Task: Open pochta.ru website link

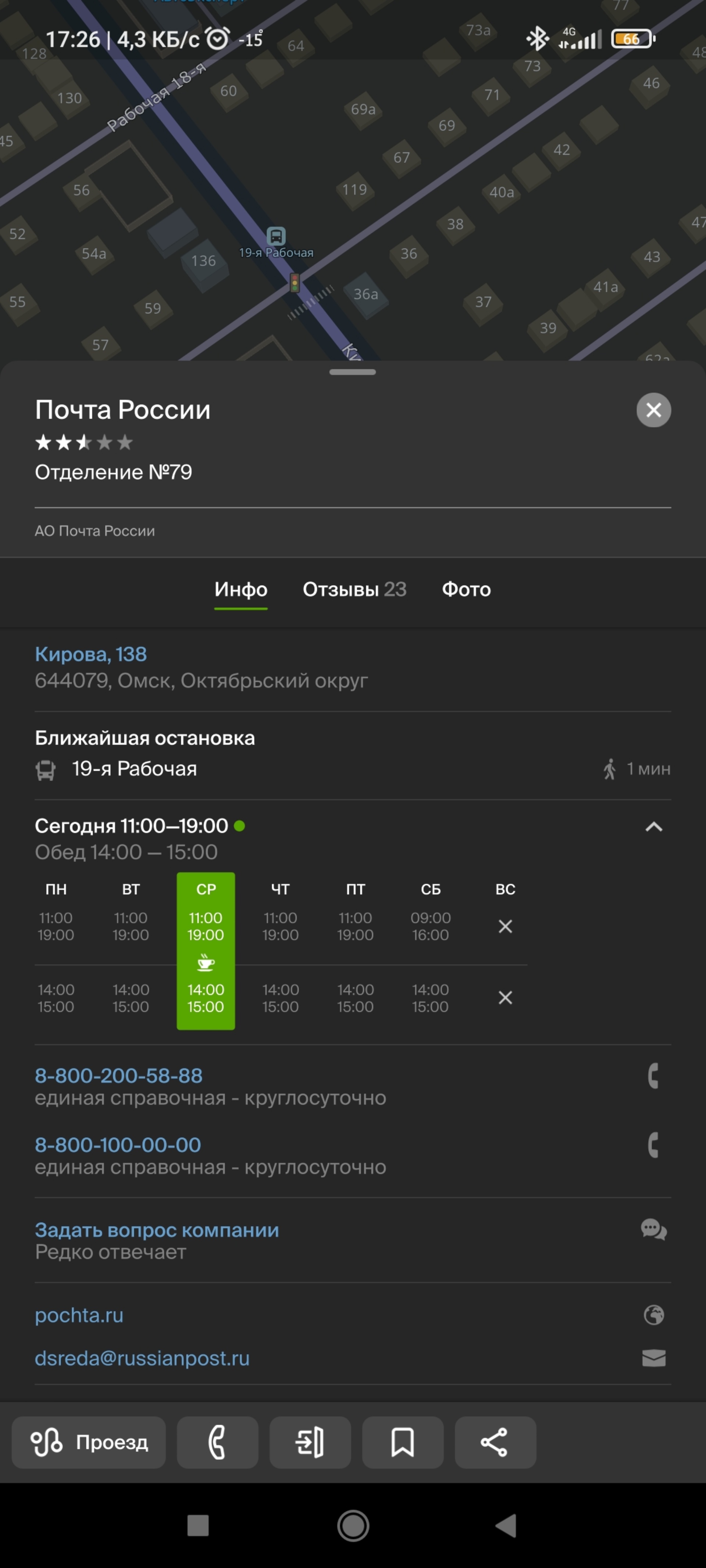Action: coord(79,1315)
